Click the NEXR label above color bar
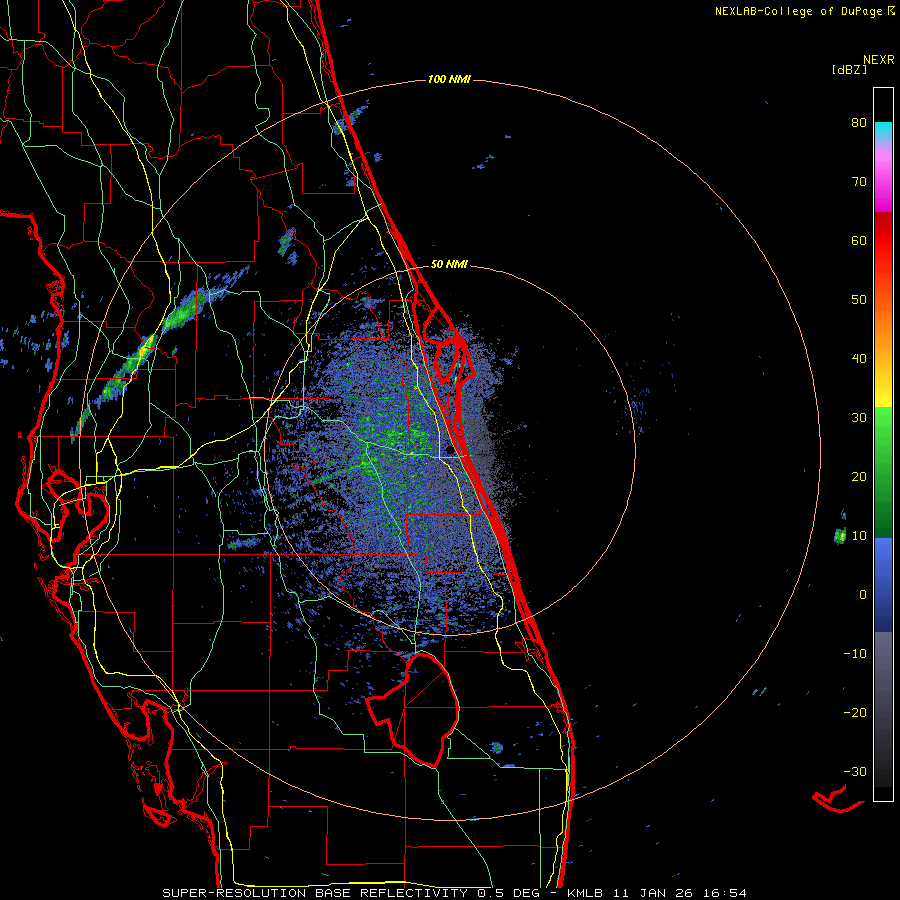The height and width of the screenshot is (900, 900). click(879, 60)
